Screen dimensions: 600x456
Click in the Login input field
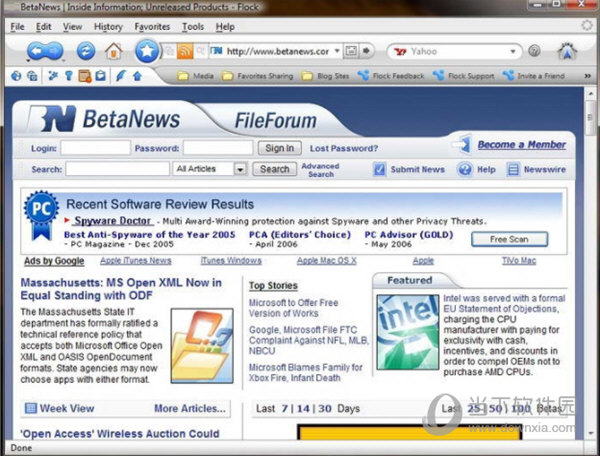tap(96, 148)
